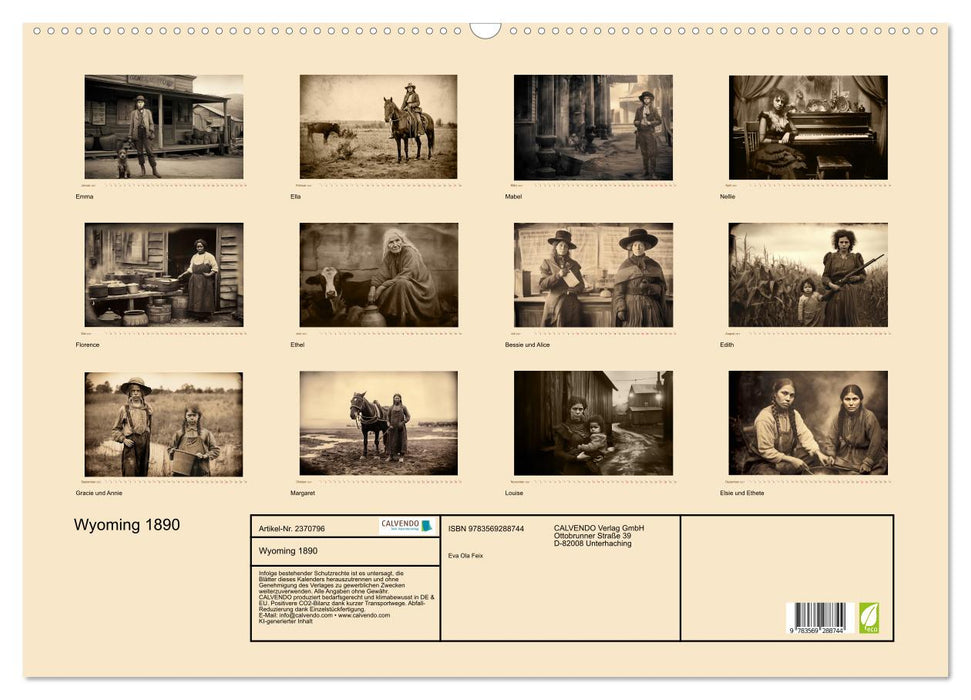
Task: Click 'CALVENDO Verlag GmbH' text
Action: [599, 528]
